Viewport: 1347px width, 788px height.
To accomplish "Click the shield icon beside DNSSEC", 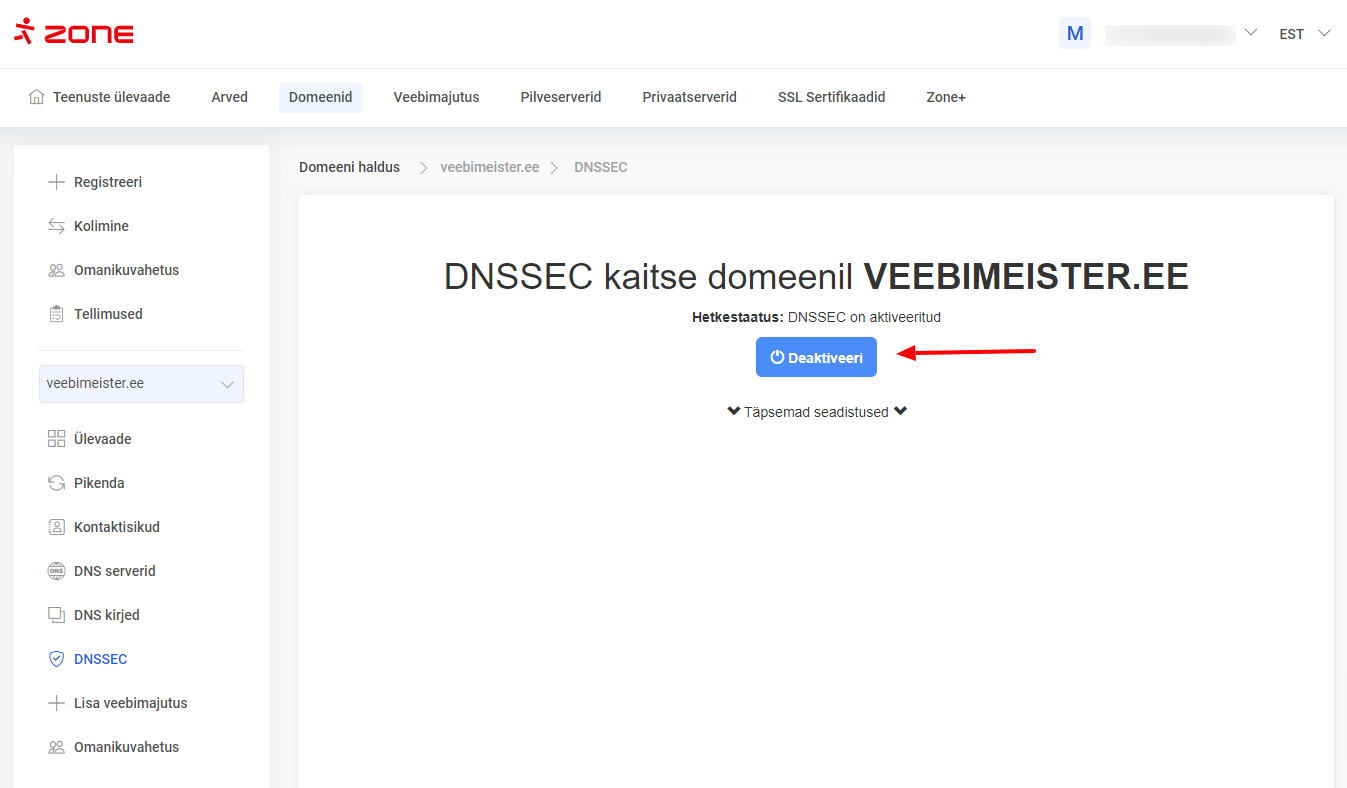I will point(57,659).
